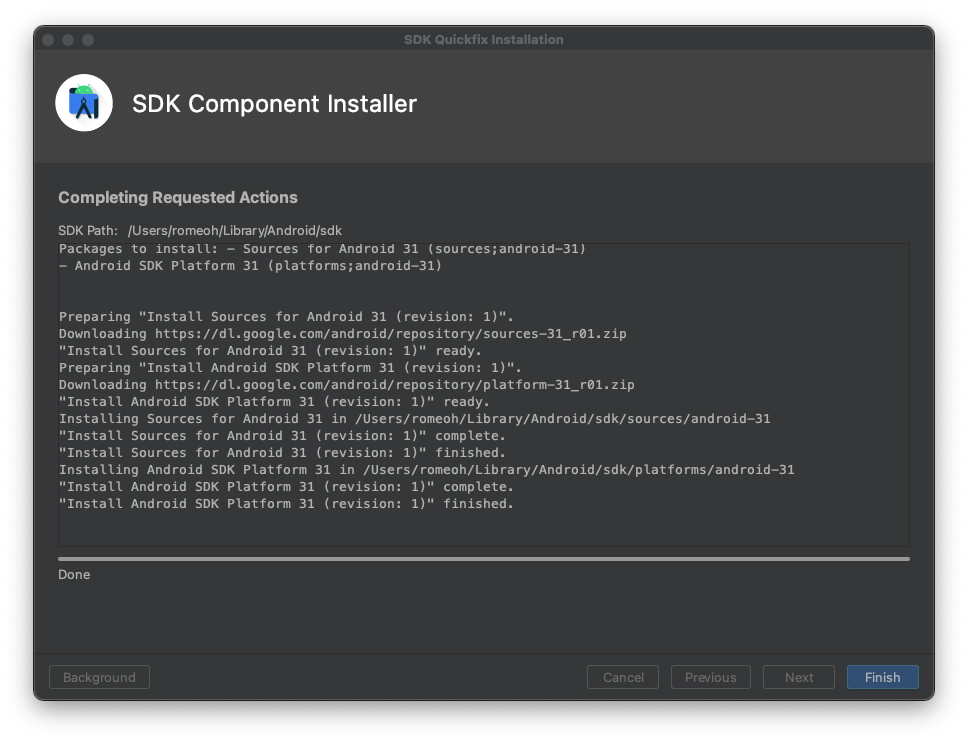Image resolution: width=968 pixels, height=742 pixels.
Task: Click the Android Studio logo icon
Action: coord(84,103)
